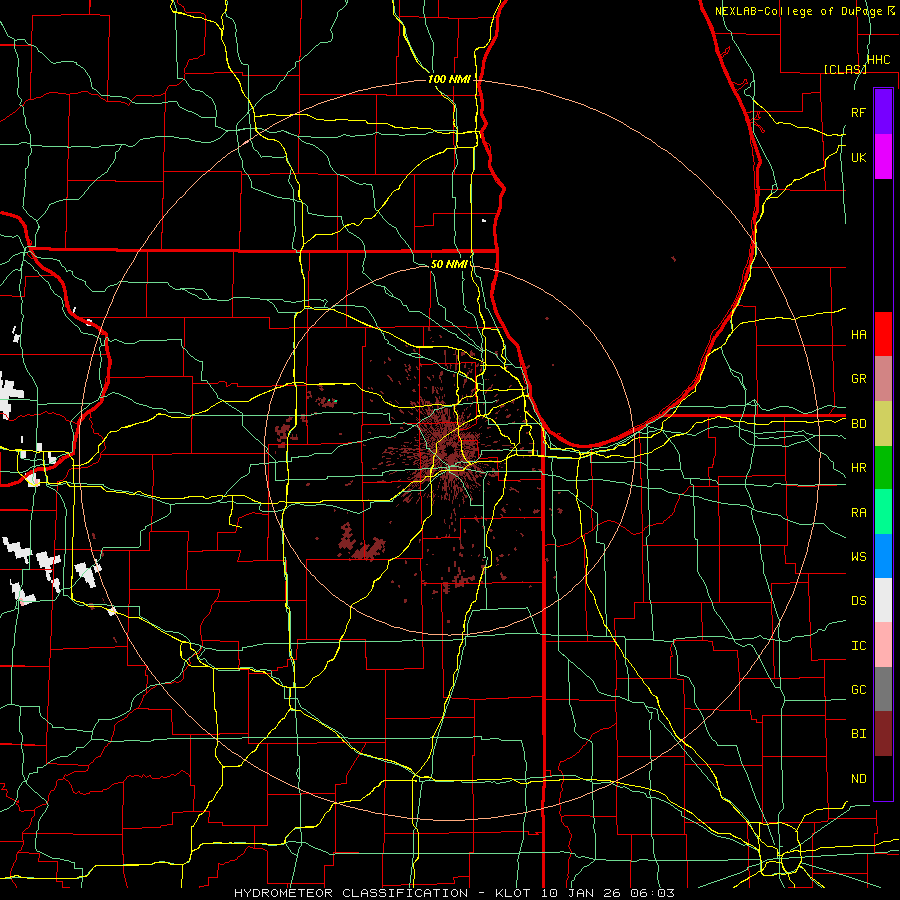This screenshot has width=900, height=900.
Task: Click the BI brown legend swatch
Action: click(x=883, y=734)
